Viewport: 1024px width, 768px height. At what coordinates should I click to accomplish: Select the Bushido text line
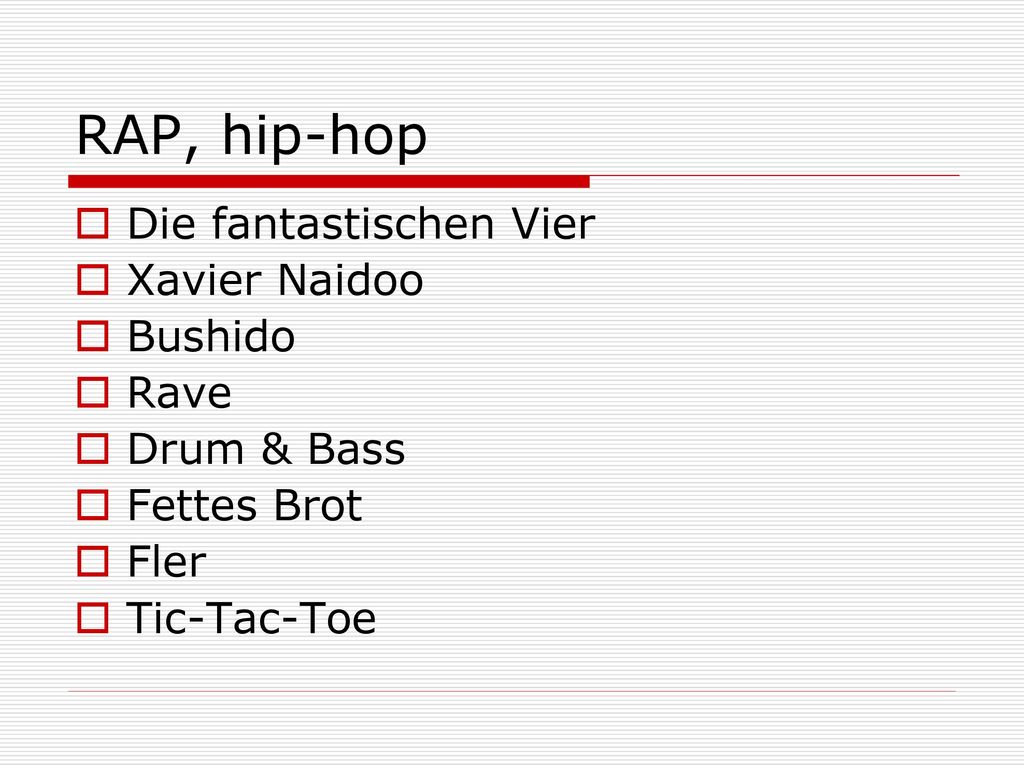click(211, 336)
